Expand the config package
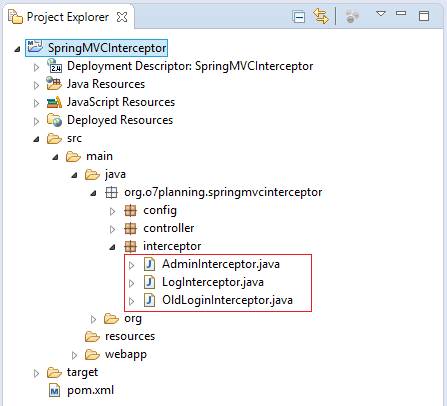Screen dimensions: 447x406 coord(112,211)
